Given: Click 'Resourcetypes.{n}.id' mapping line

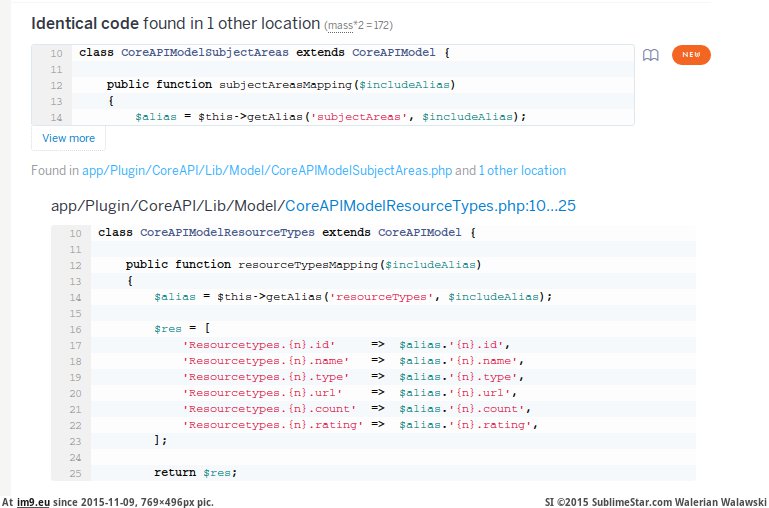Looking at the screenshot, I should pyautogui.click(x=346, y=345).
